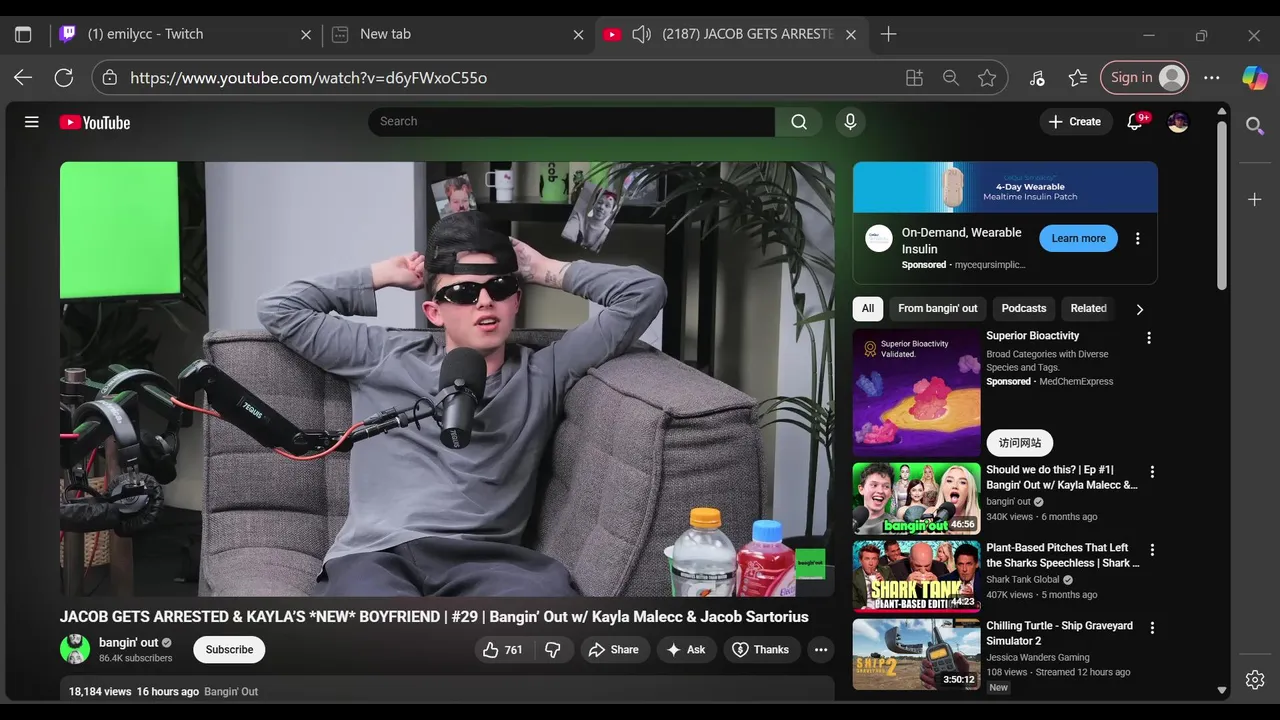1280x720 pixels.
Task: Go back in the browser
Action: point(23,78)
